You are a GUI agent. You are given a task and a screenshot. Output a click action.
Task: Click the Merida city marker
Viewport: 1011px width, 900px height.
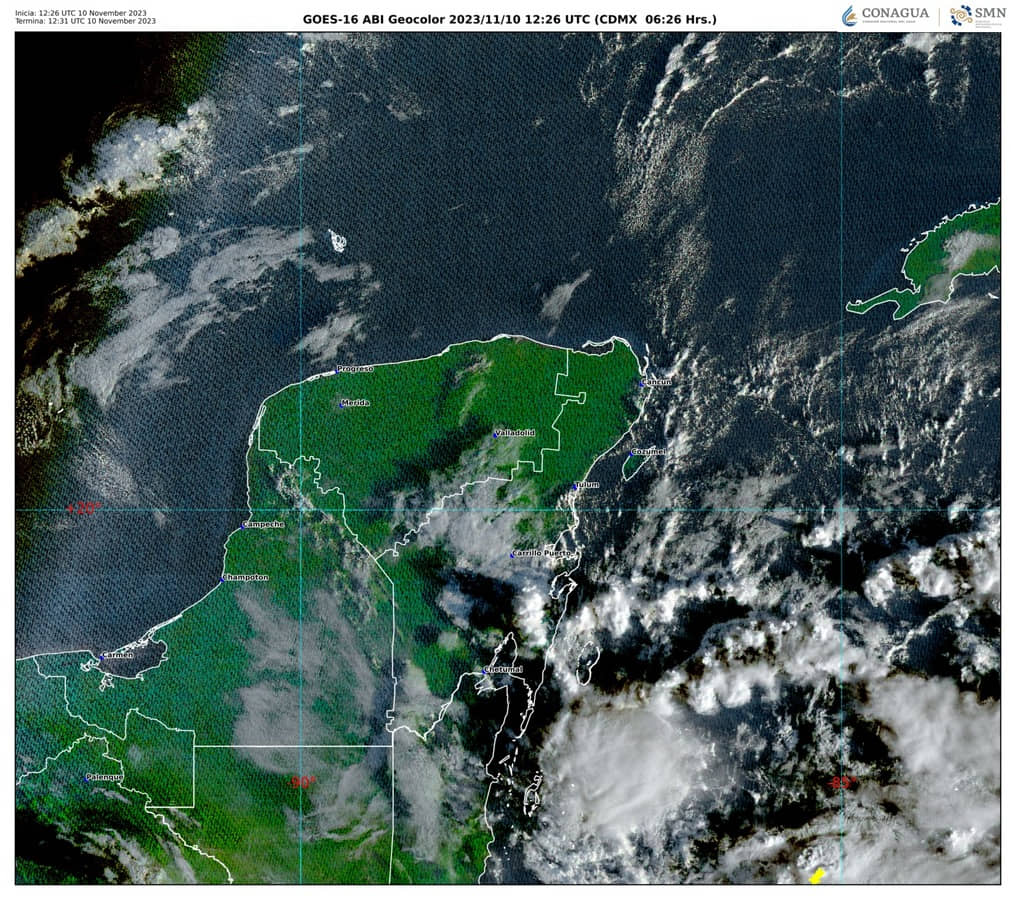(342, 403)
